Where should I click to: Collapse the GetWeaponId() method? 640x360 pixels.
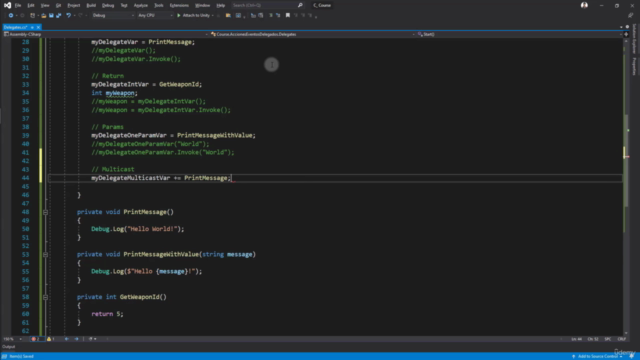click(x=45, y=297)
